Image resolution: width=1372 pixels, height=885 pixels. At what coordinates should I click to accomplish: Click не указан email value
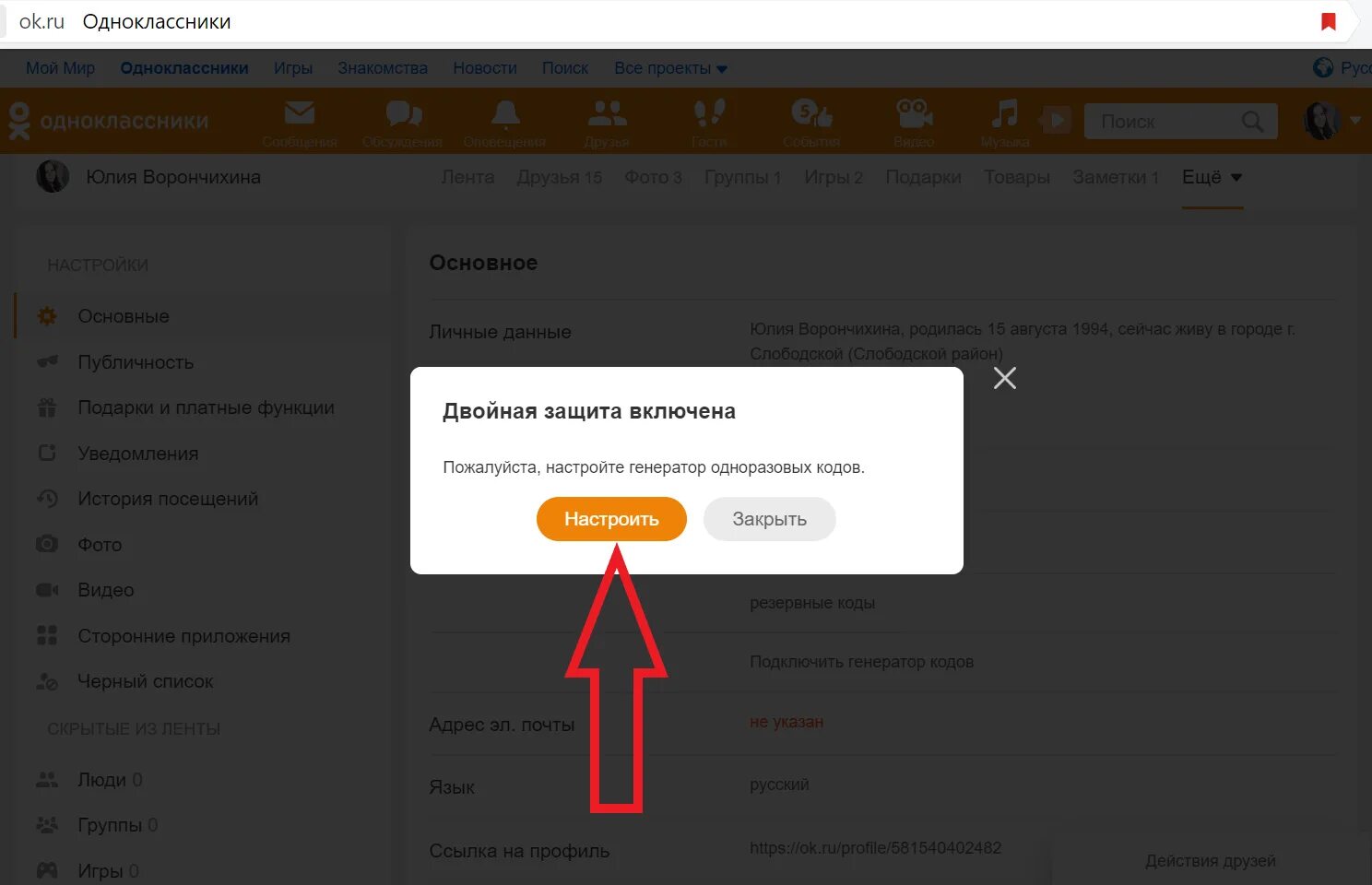coord(787,722)
